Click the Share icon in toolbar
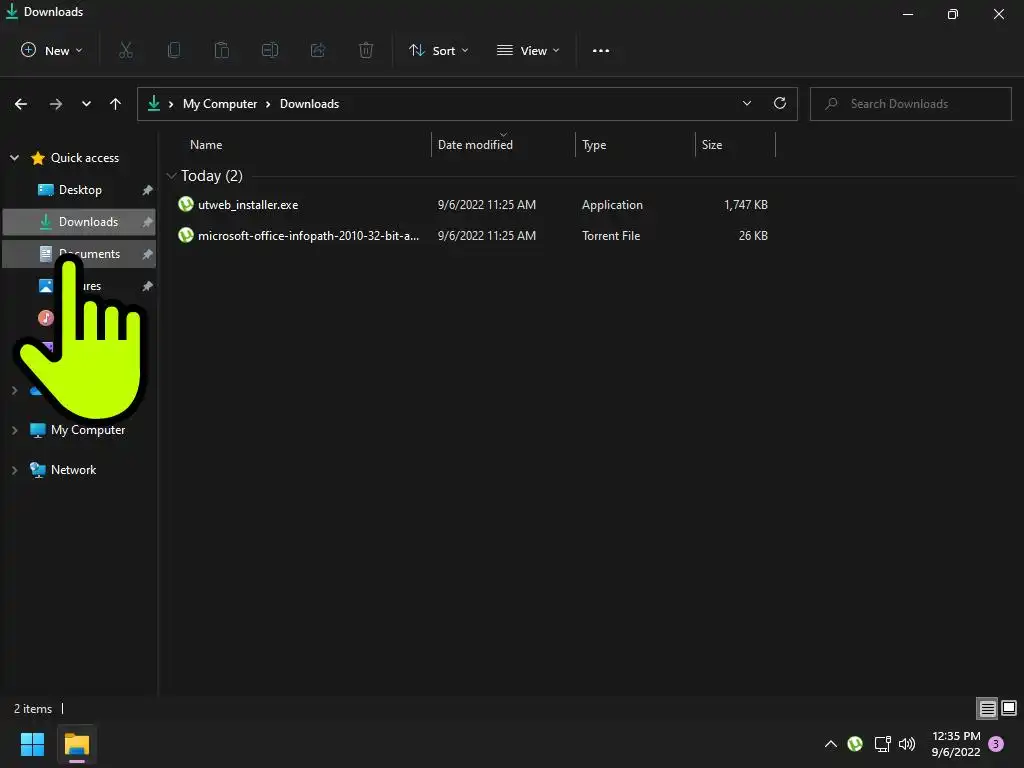 click(x=318, y=50)
